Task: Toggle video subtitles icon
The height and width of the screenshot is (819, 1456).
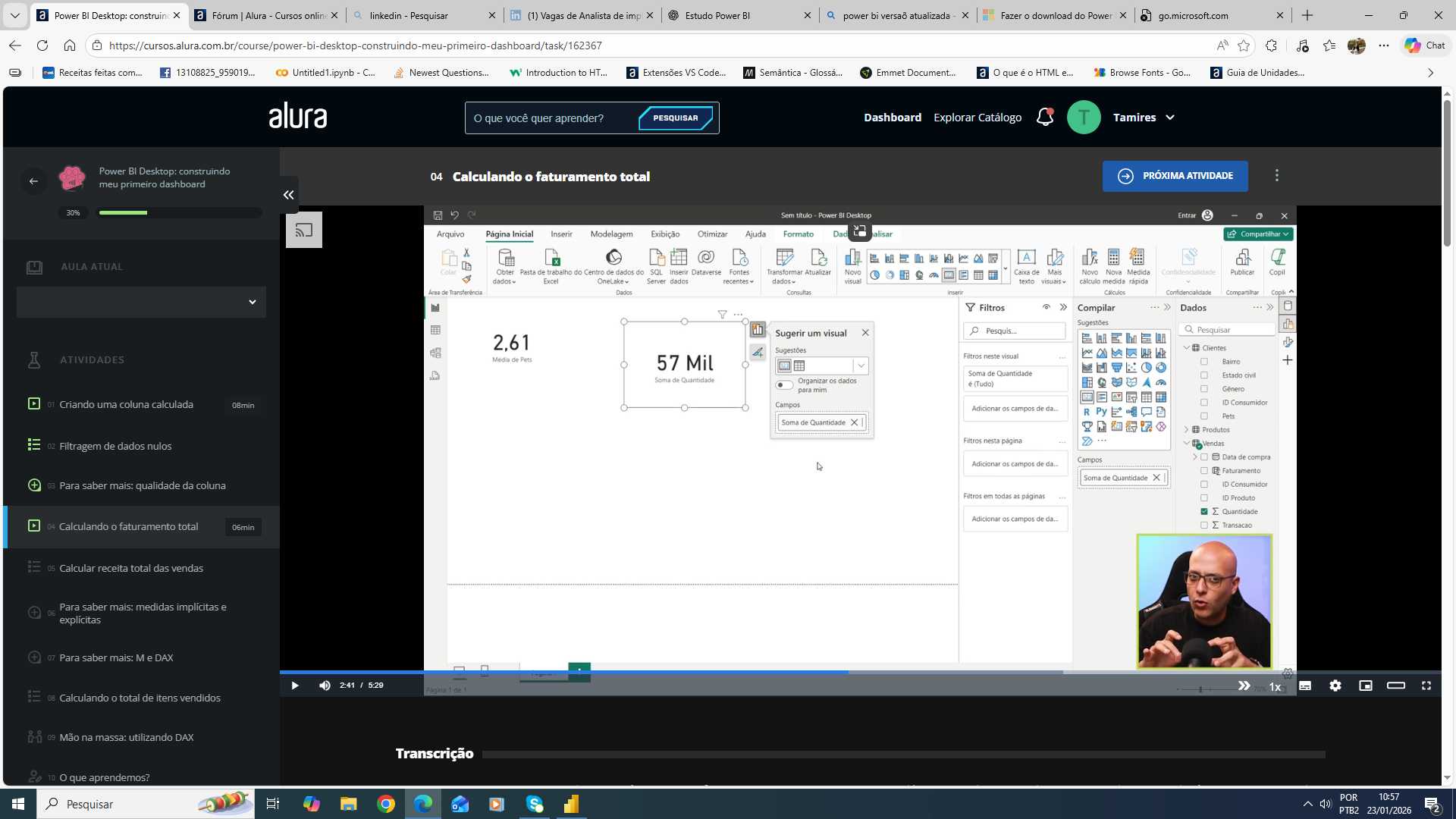Action: click(x=1305, y=686)
